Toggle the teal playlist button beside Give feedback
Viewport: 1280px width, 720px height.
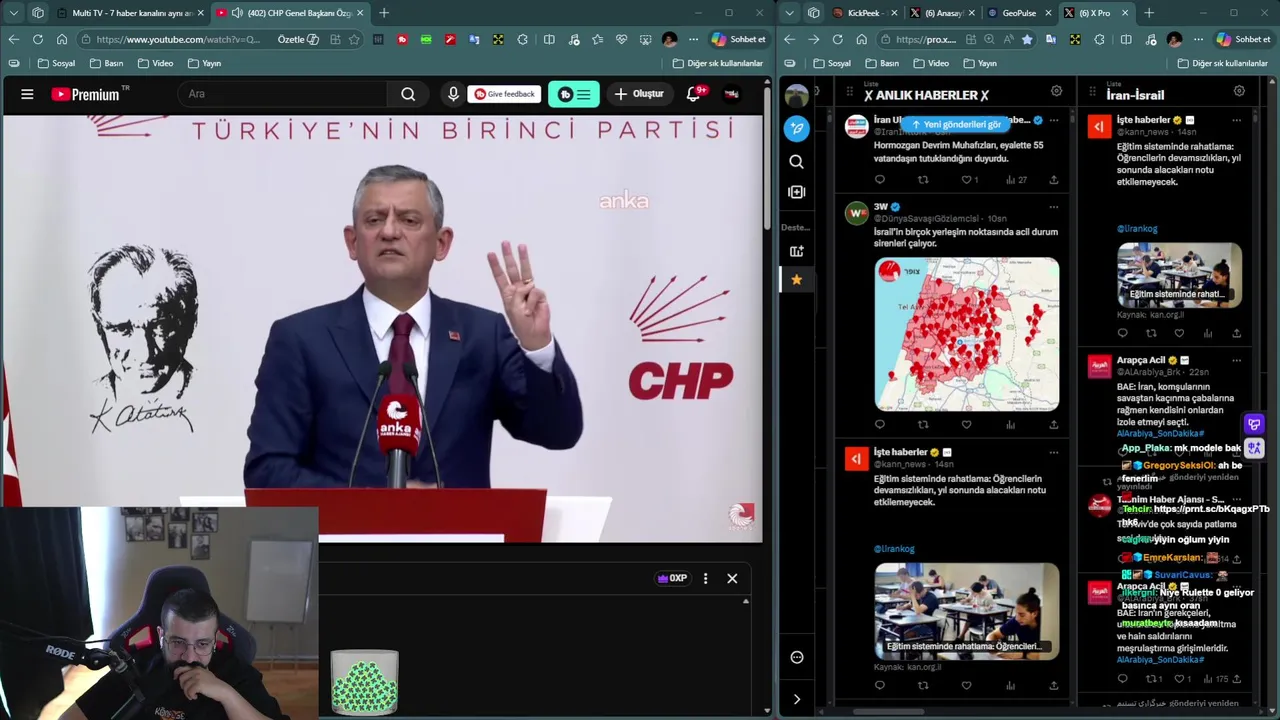point(574,94)
